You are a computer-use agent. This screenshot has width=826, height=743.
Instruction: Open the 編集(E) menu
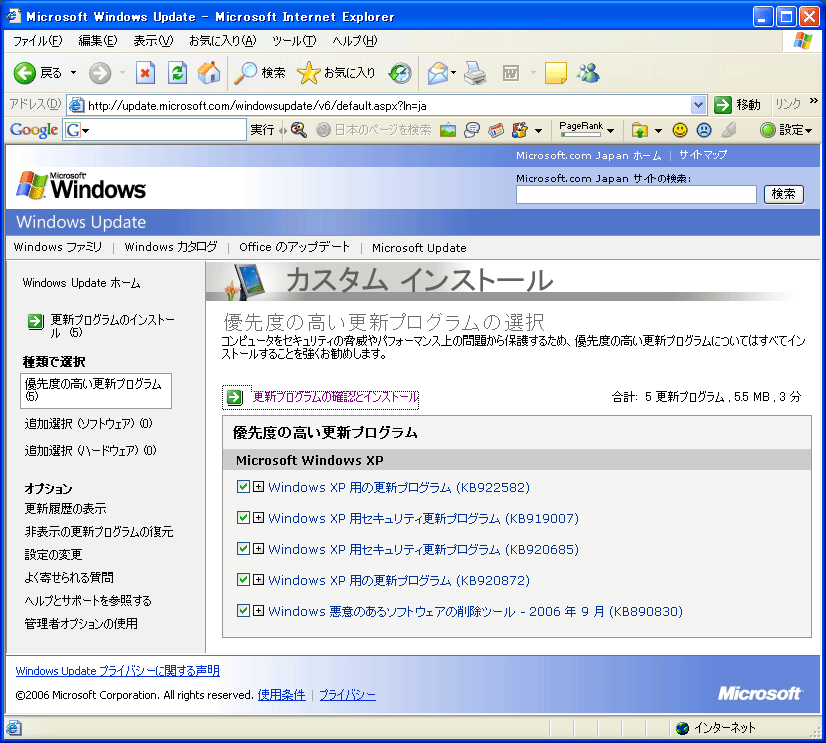click(x=97, y=41)
